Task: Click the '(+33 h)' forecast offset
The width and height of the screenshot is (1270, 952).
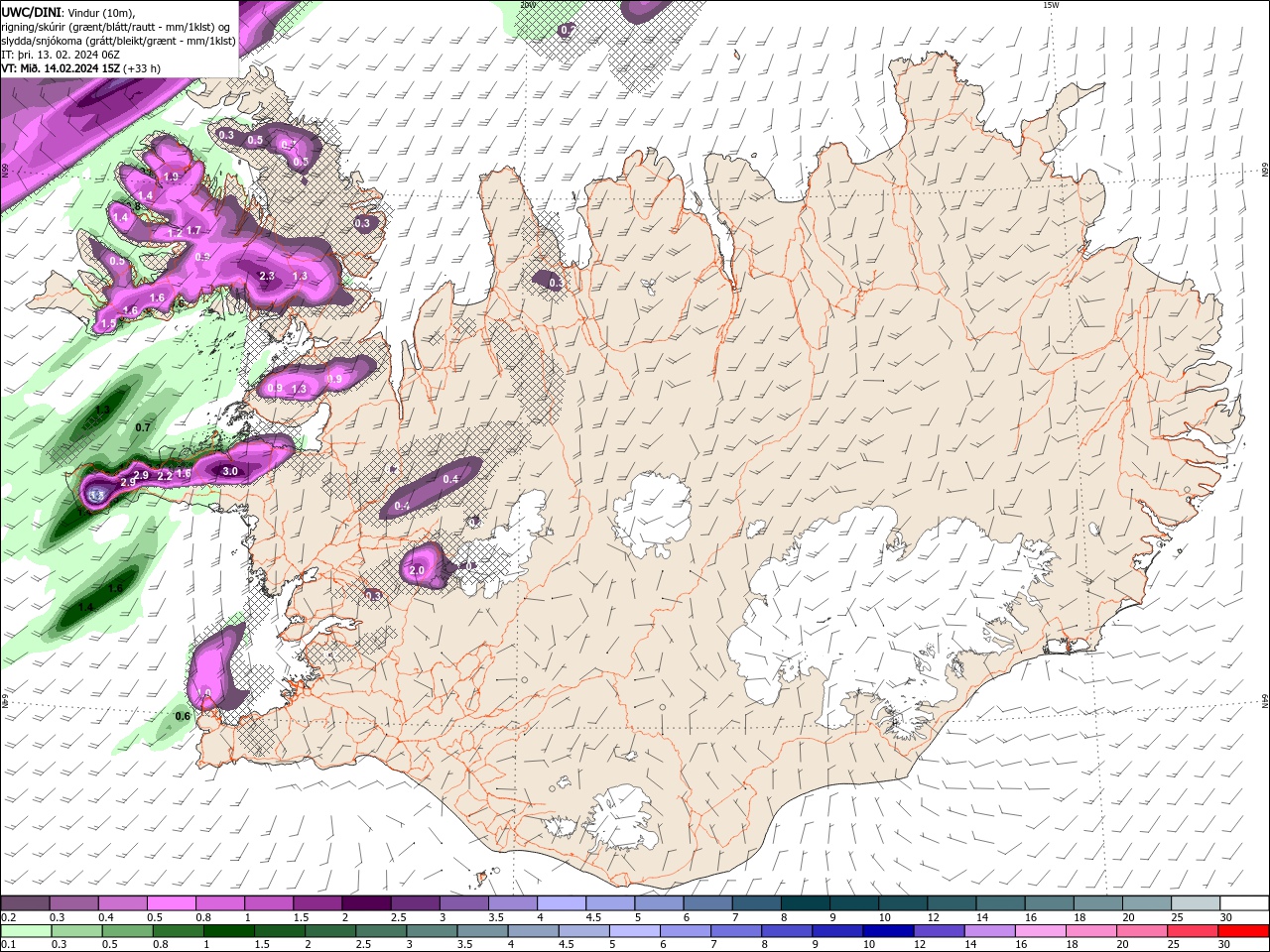Action: click(143, 68)
